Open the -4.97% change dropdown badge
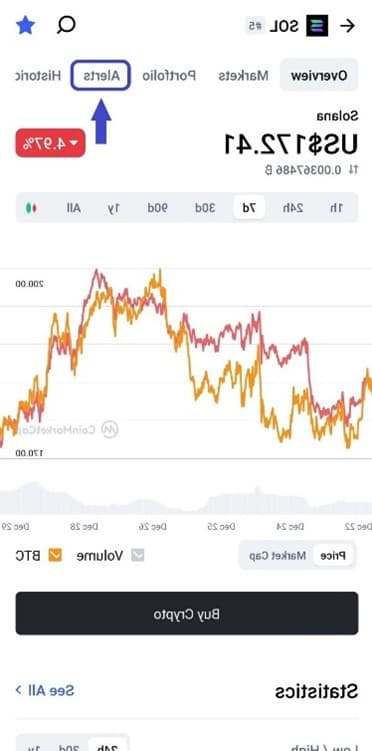This screenshot has height=751, width=372. 51,143
